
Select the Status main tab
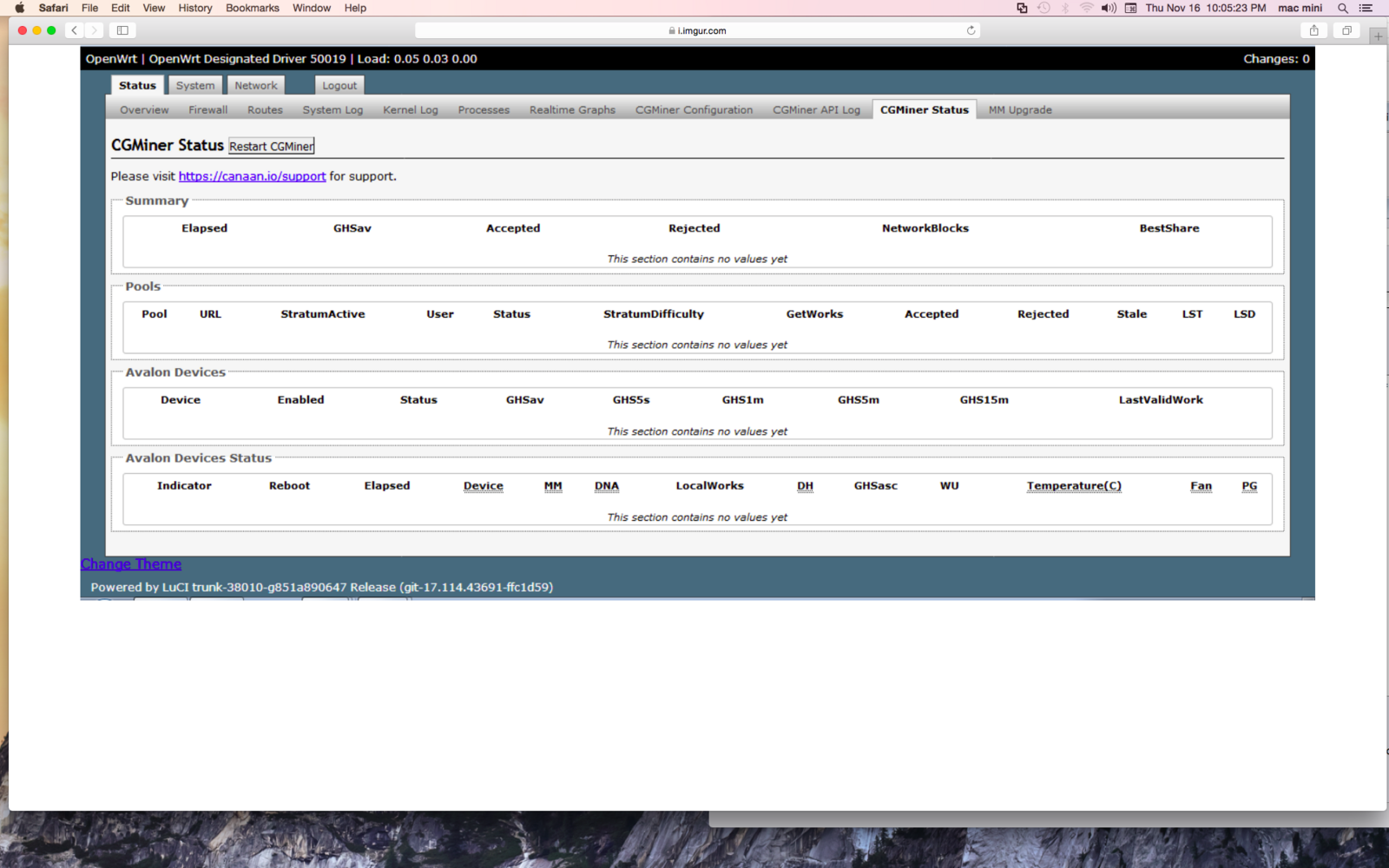point(137,85)
